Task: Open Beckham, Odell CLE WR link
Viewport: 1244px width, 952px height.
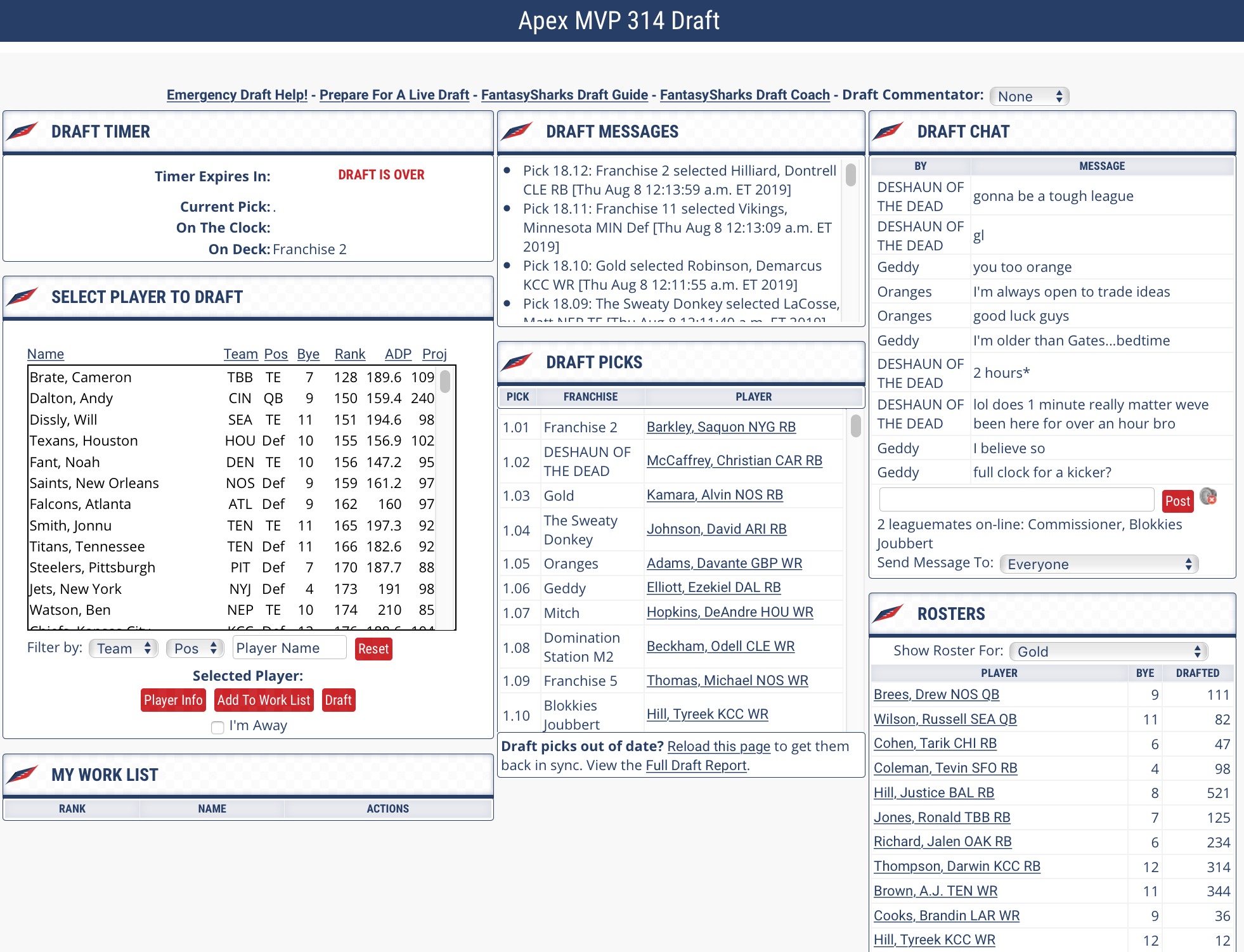Action: [720, 646]
